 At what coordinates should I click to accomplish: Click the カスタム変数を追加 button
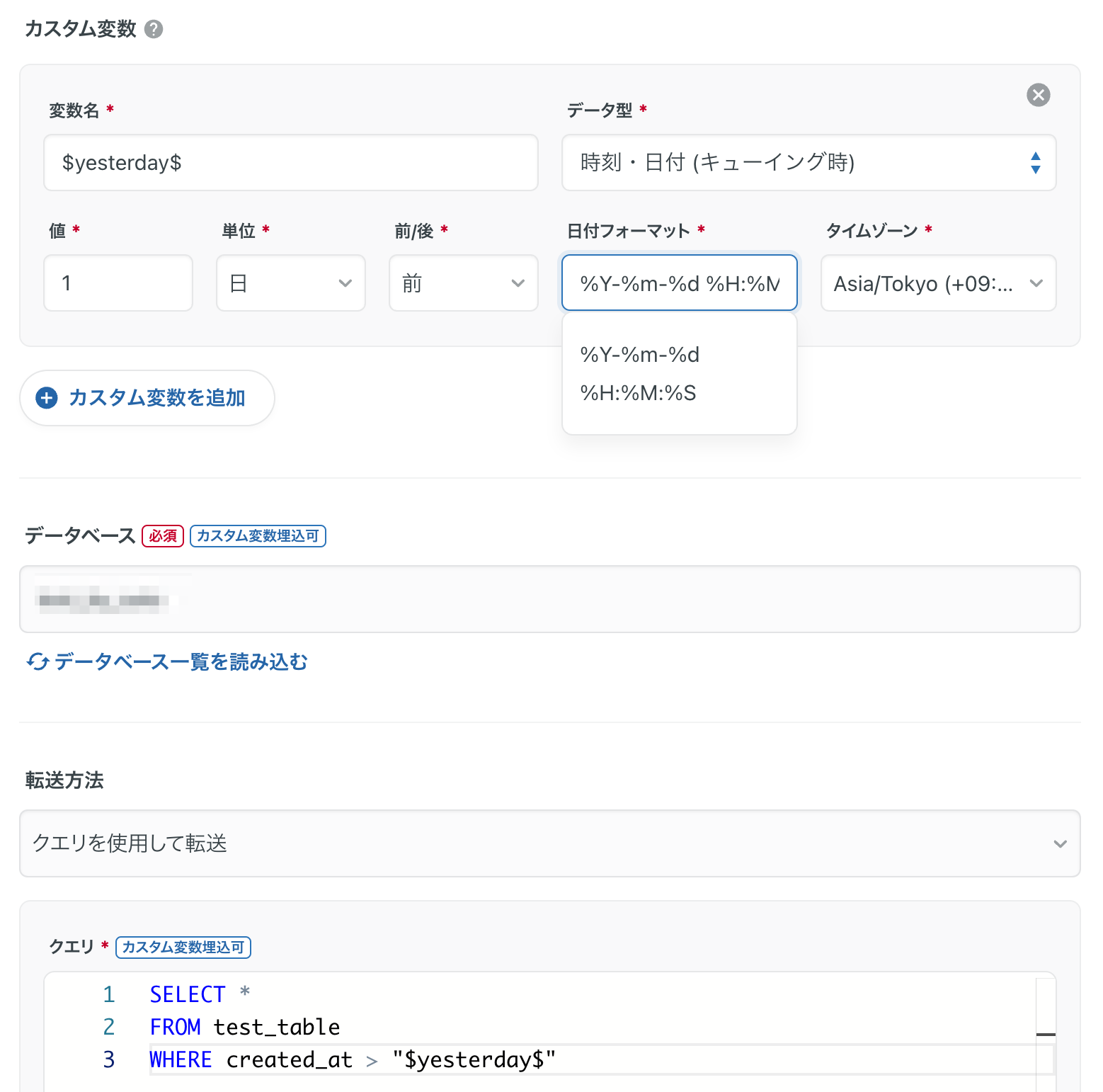click(147, 398)
